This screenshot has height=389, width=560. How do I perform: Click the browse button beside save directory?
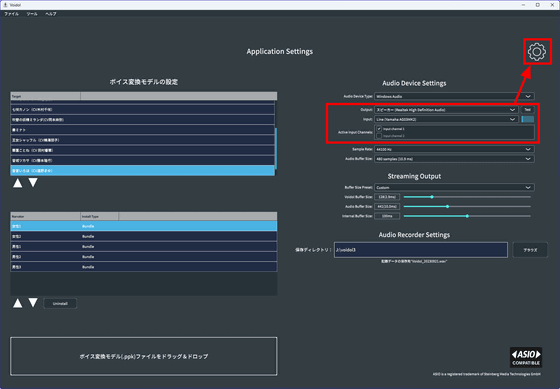(530, 250)
